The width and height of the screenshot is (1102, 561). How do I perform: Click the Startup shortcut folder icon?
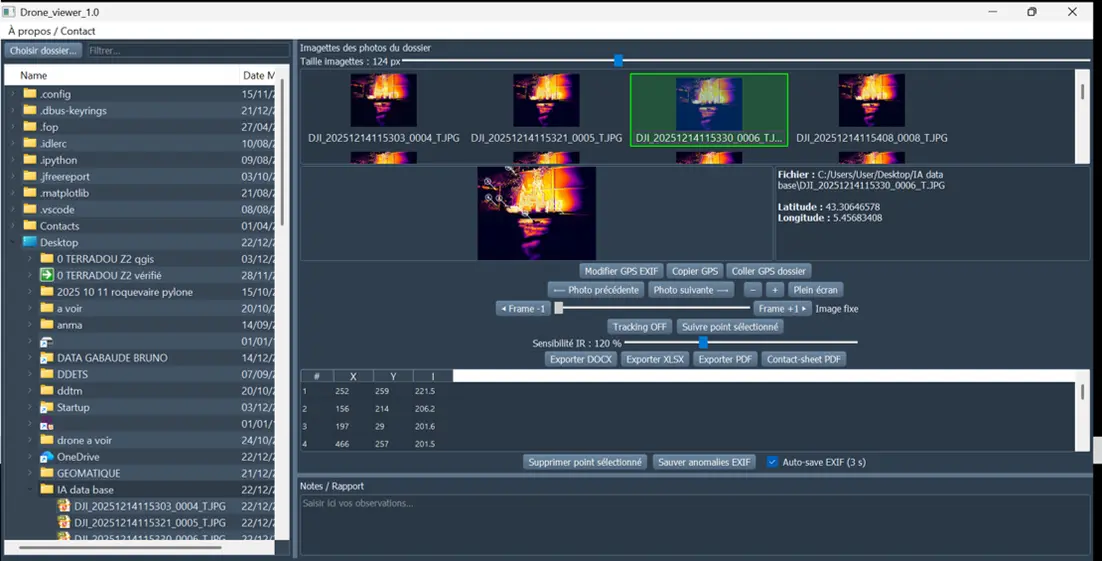click(46, 407)
